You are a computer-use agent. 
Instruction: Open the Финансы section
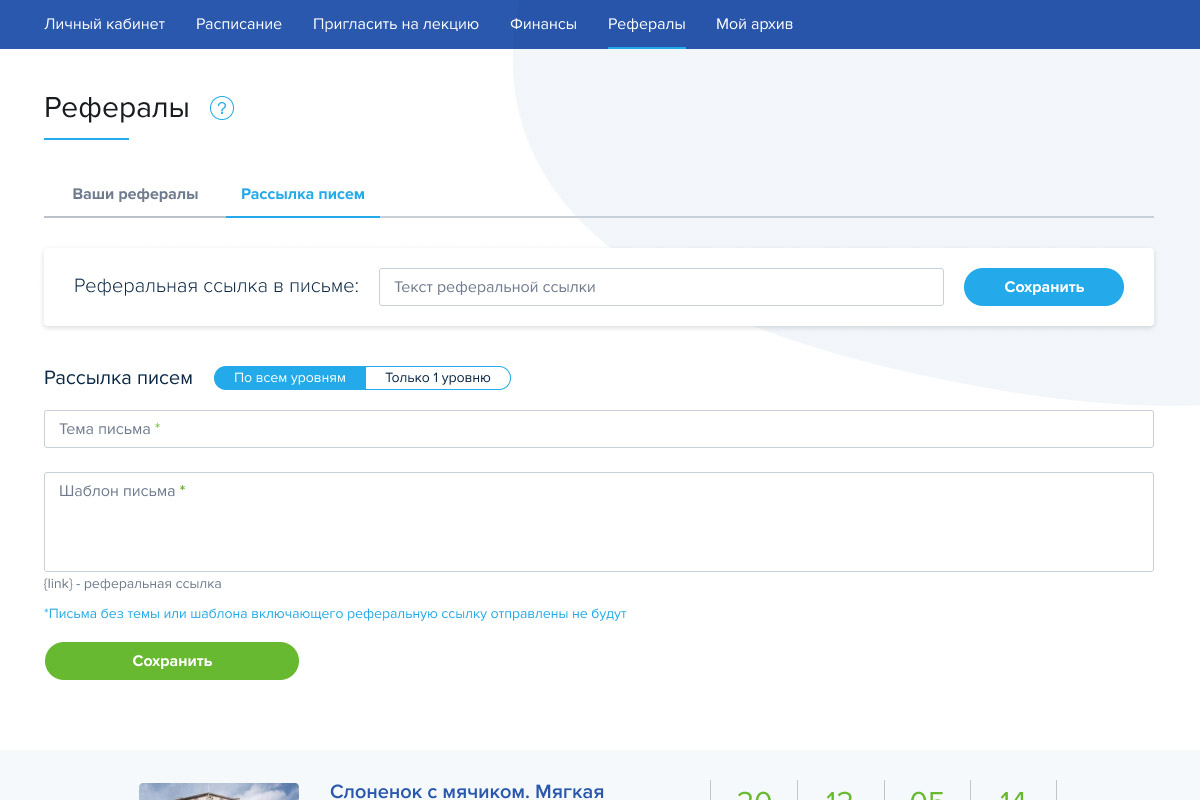(x=543, y=24)
